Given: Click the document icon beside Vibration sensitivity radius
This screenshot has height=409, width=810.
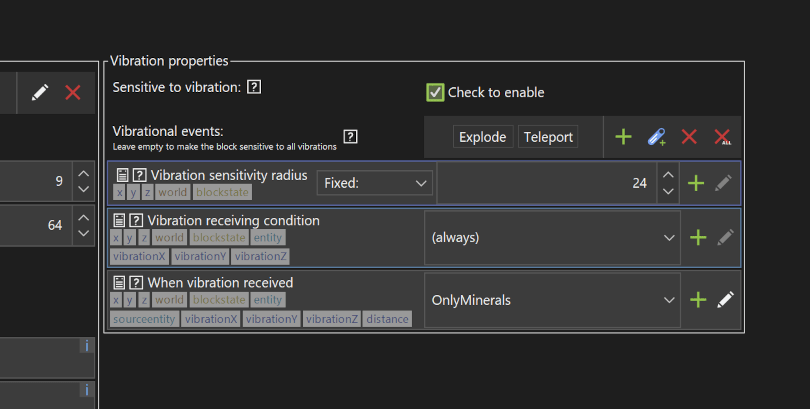Looking at the screenshot, I should click(122, 175).
